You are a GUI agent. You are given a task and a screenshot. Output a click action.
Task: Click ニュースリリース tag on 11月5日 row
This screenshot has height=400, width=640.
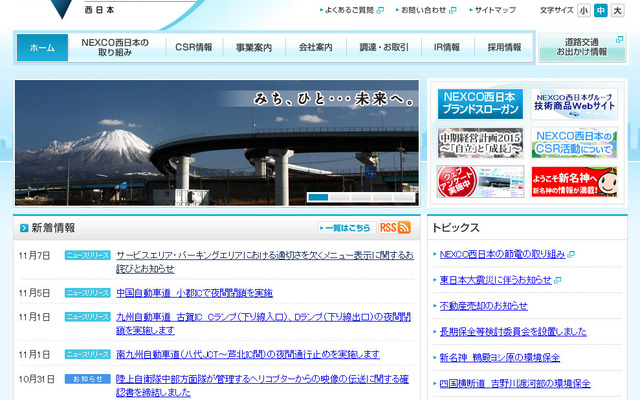[x=88, y=293]
